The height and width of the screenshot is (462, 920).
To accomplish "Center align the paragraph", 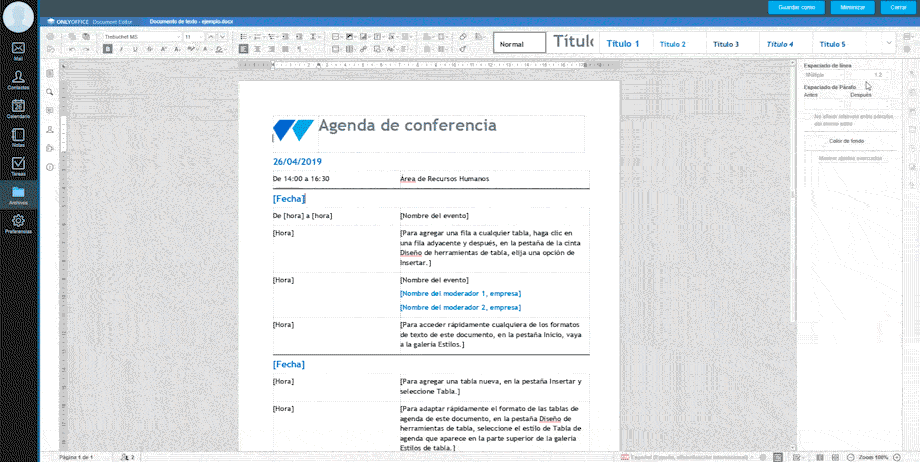I will [256, 49].
